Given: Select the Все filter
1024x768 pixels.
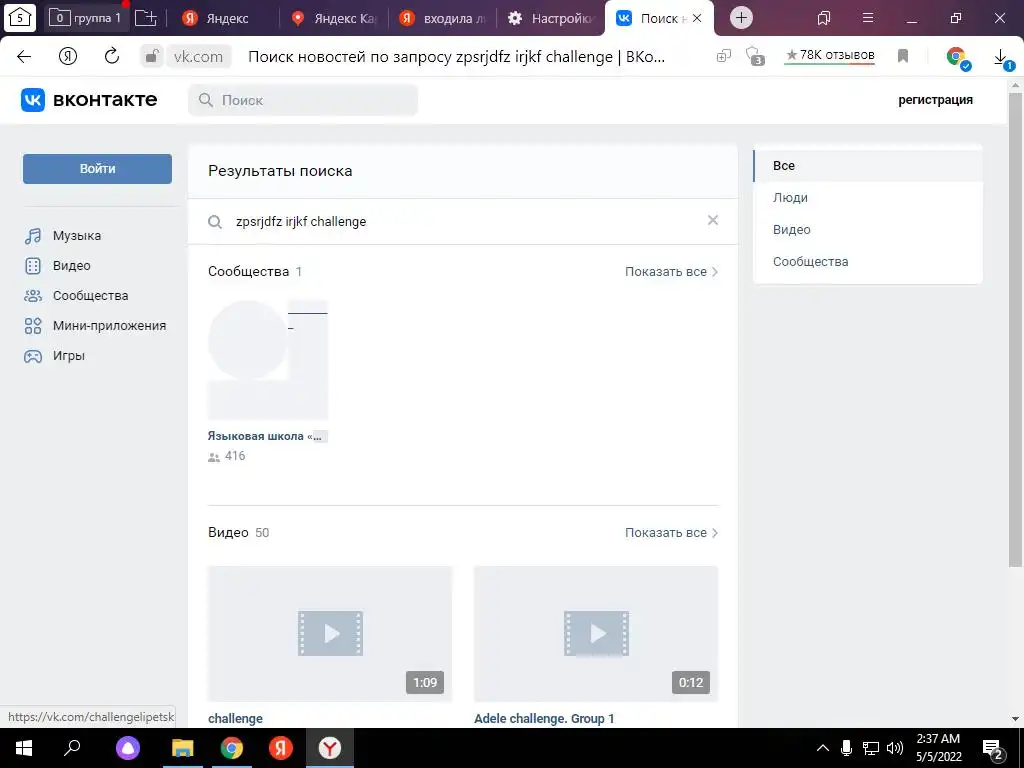Looking at the screenshot, I should [x=868, y=166].
